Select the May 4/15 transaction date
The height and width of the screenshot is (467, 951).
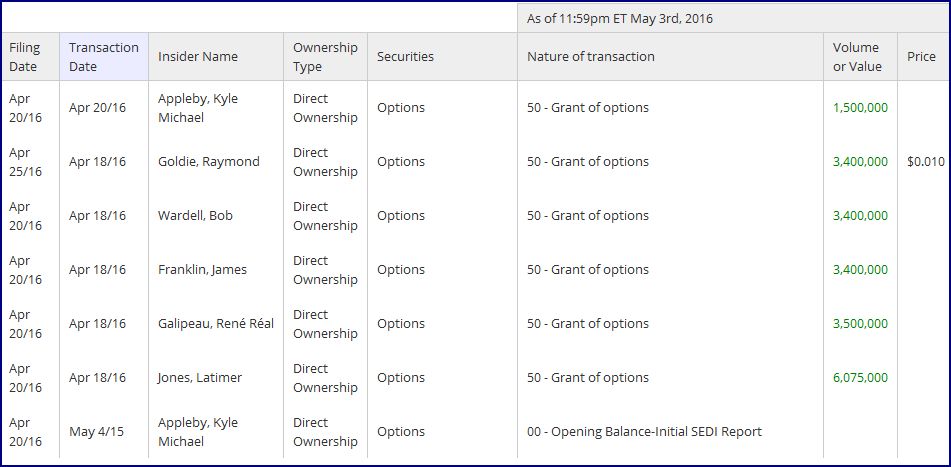point(98,432)
